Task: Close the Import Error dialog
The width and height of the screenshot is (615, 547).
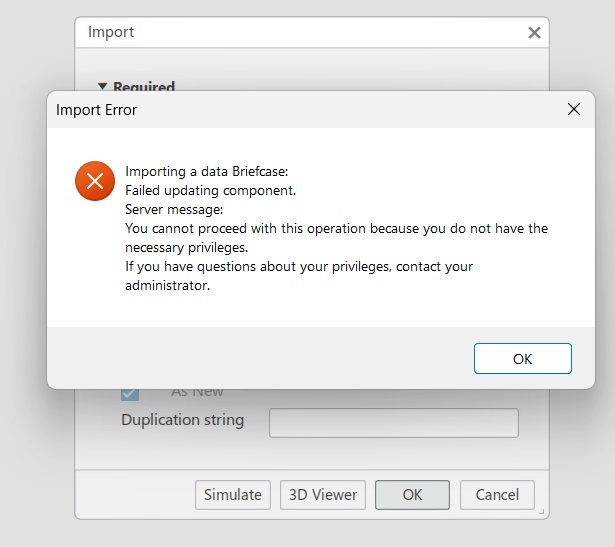Action: pos(574,109)
